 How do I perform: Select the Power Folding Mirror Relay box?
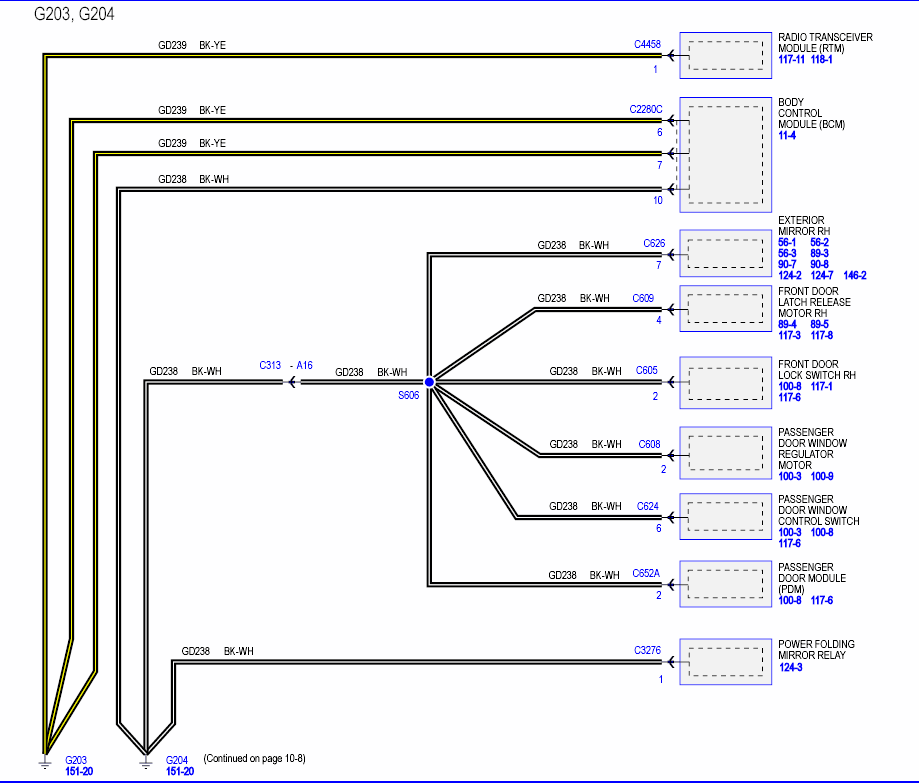[x=726, y=662]
